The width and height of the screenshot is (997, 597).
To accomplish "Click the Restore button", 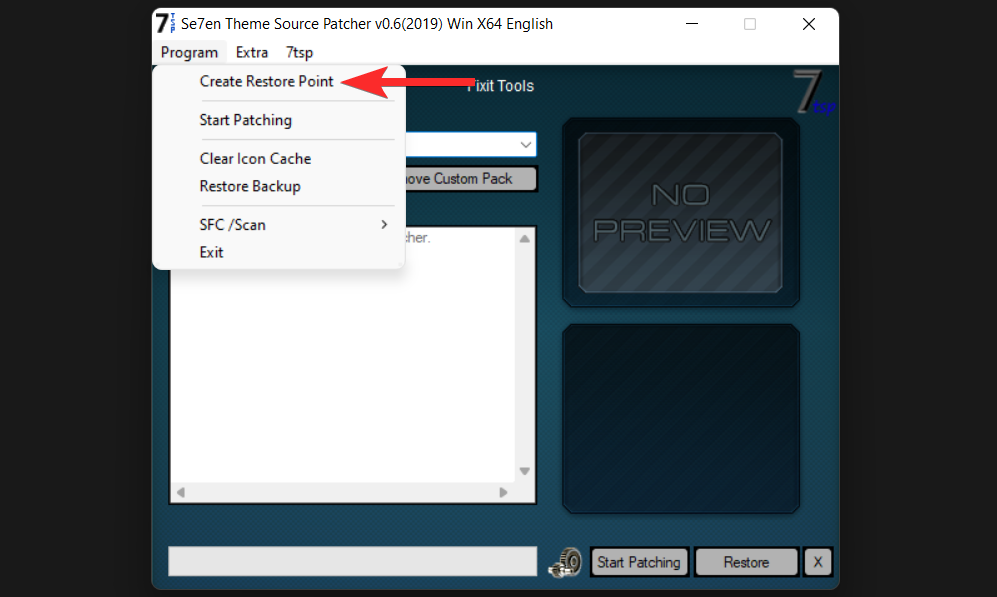I will pyautogui.click(x=746, y=562).
